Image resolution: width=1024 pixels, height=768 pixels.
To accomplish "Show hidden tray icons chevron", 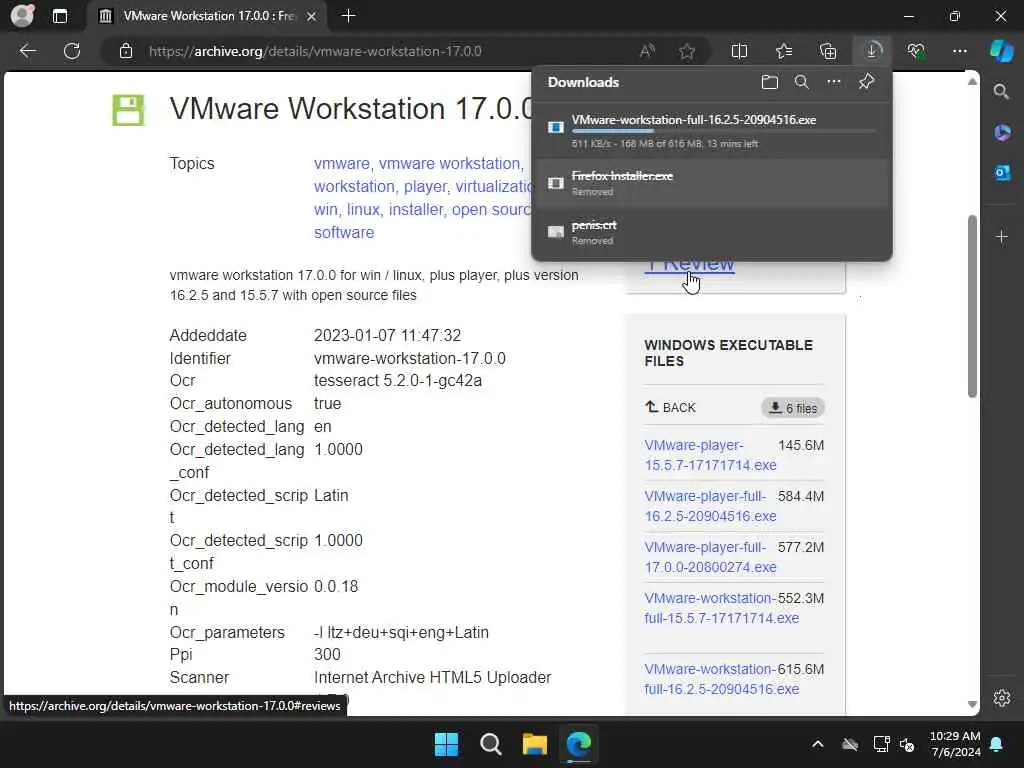I will click(x=817, y=744).
